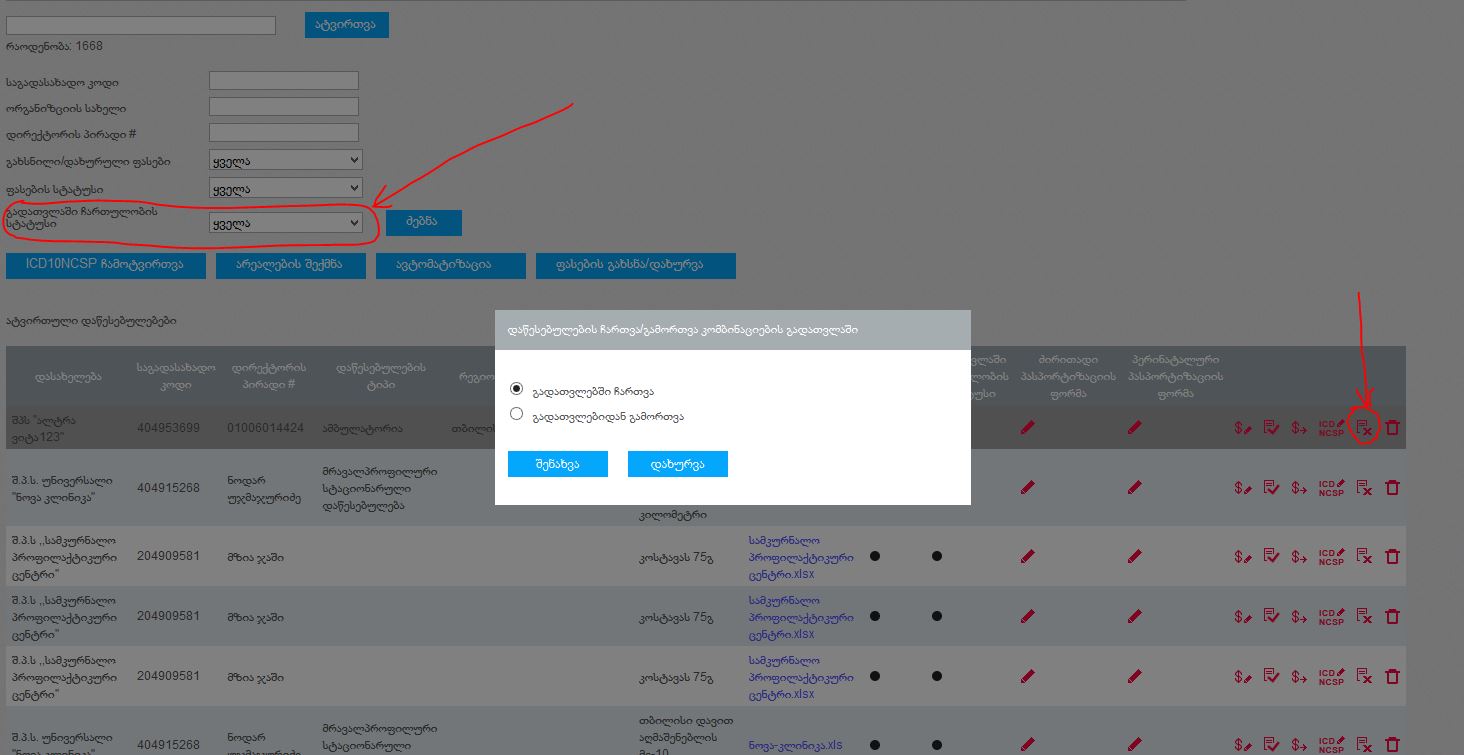Click second row's perinatal passportization form pencil icon

pos(1134,488)
